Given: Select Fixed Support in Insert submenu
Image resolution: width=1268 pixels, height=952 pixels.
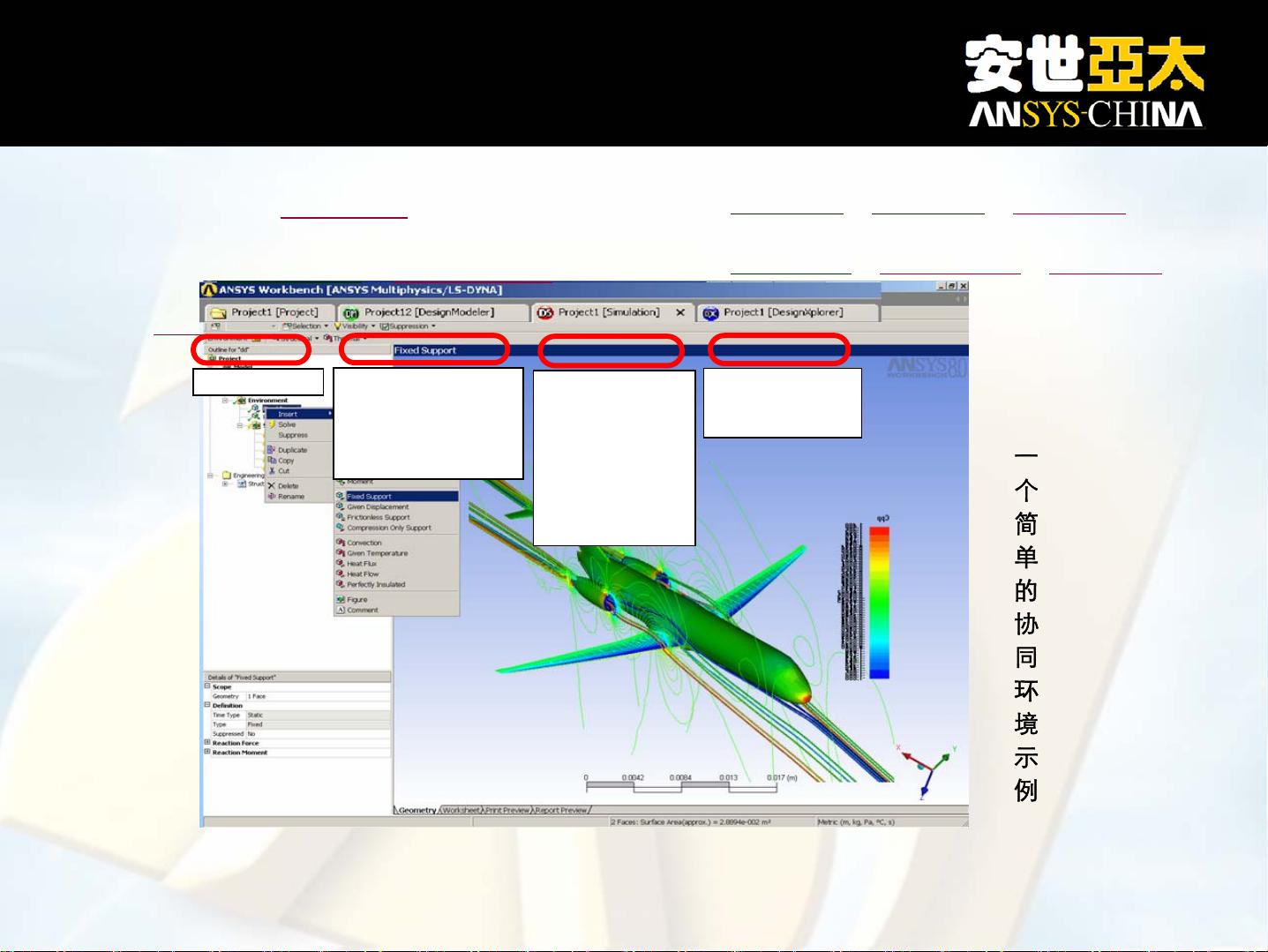Looking at the screenshot, I should [x=396, y=497].
